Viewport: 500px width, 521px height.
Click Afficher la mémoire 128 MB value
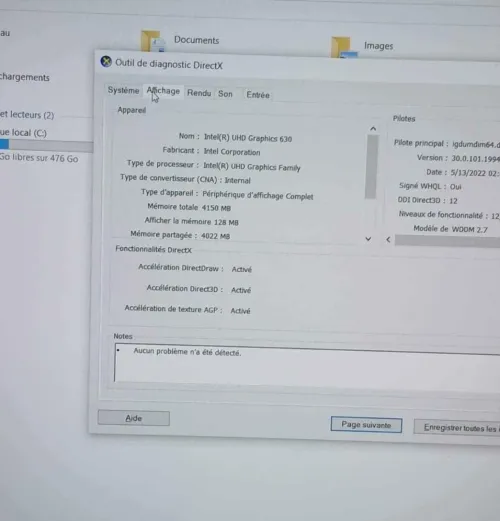click(226, 222)
